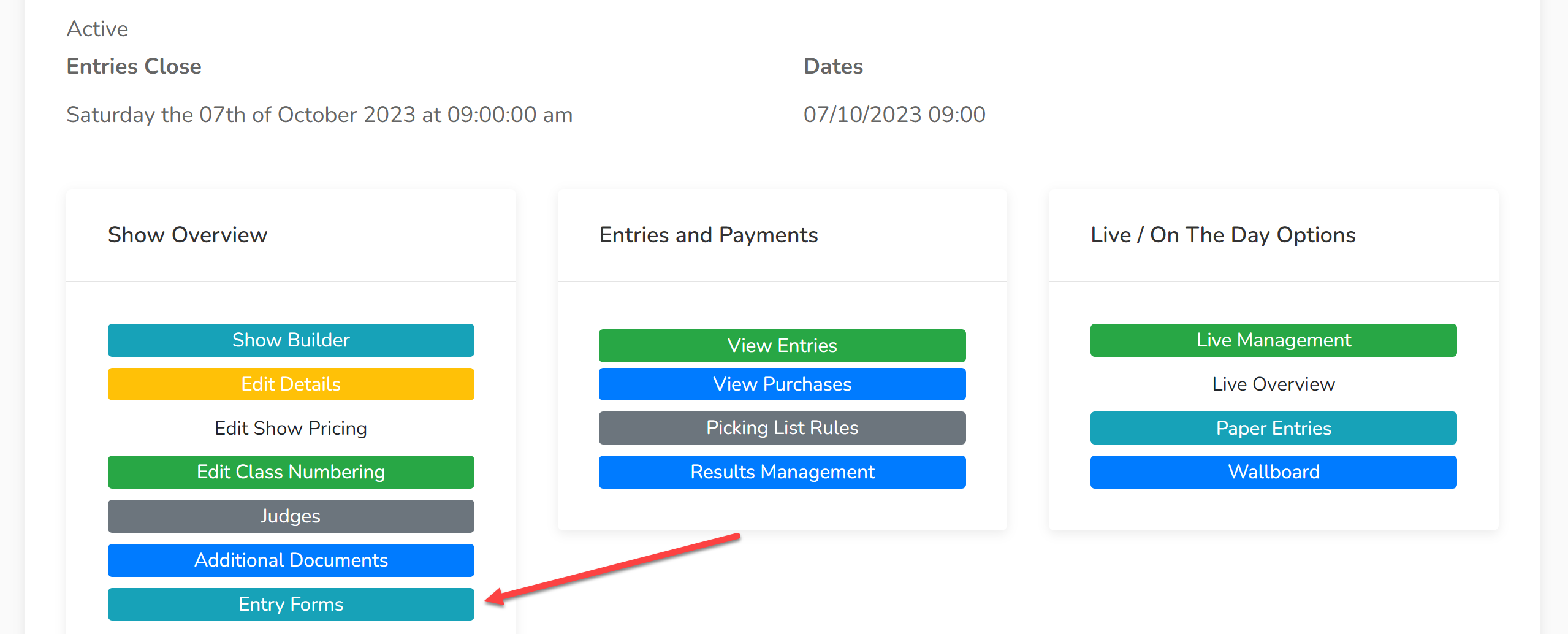Open Edit Show Pricing link
Screen dimensions: 1568x634
click(x=291, y=428)
